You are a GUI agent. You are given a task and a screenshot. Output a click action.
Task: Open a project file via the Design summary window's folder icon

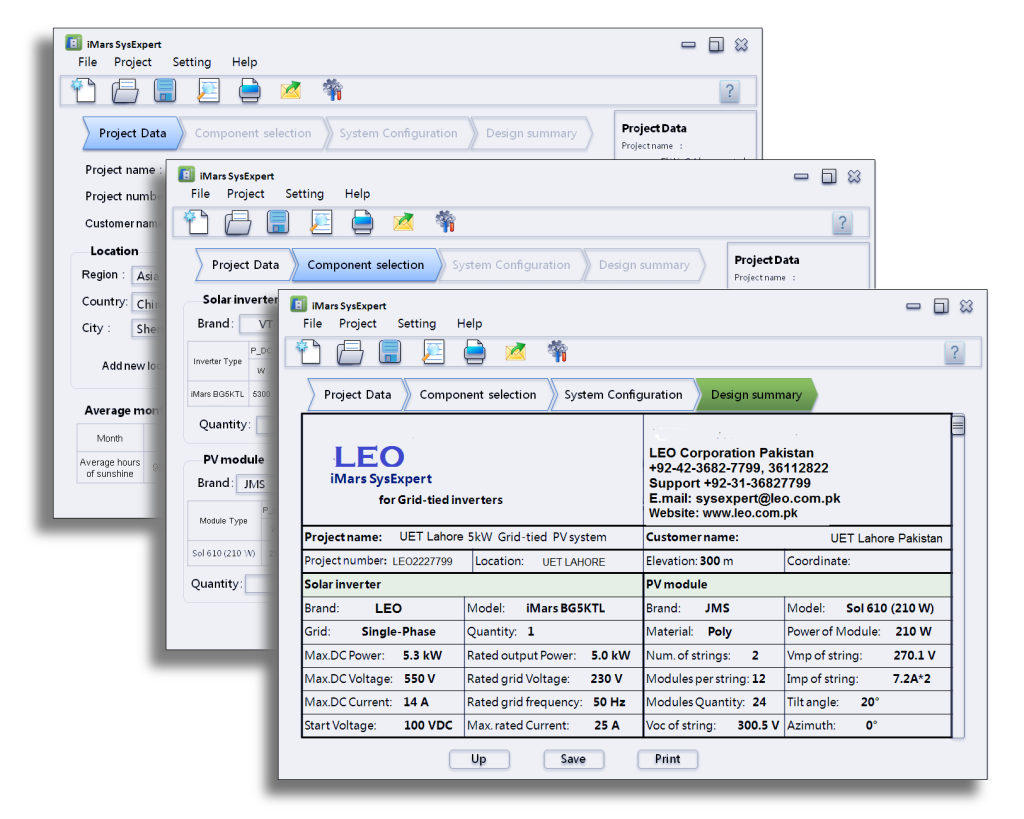(x=350, y=352)
